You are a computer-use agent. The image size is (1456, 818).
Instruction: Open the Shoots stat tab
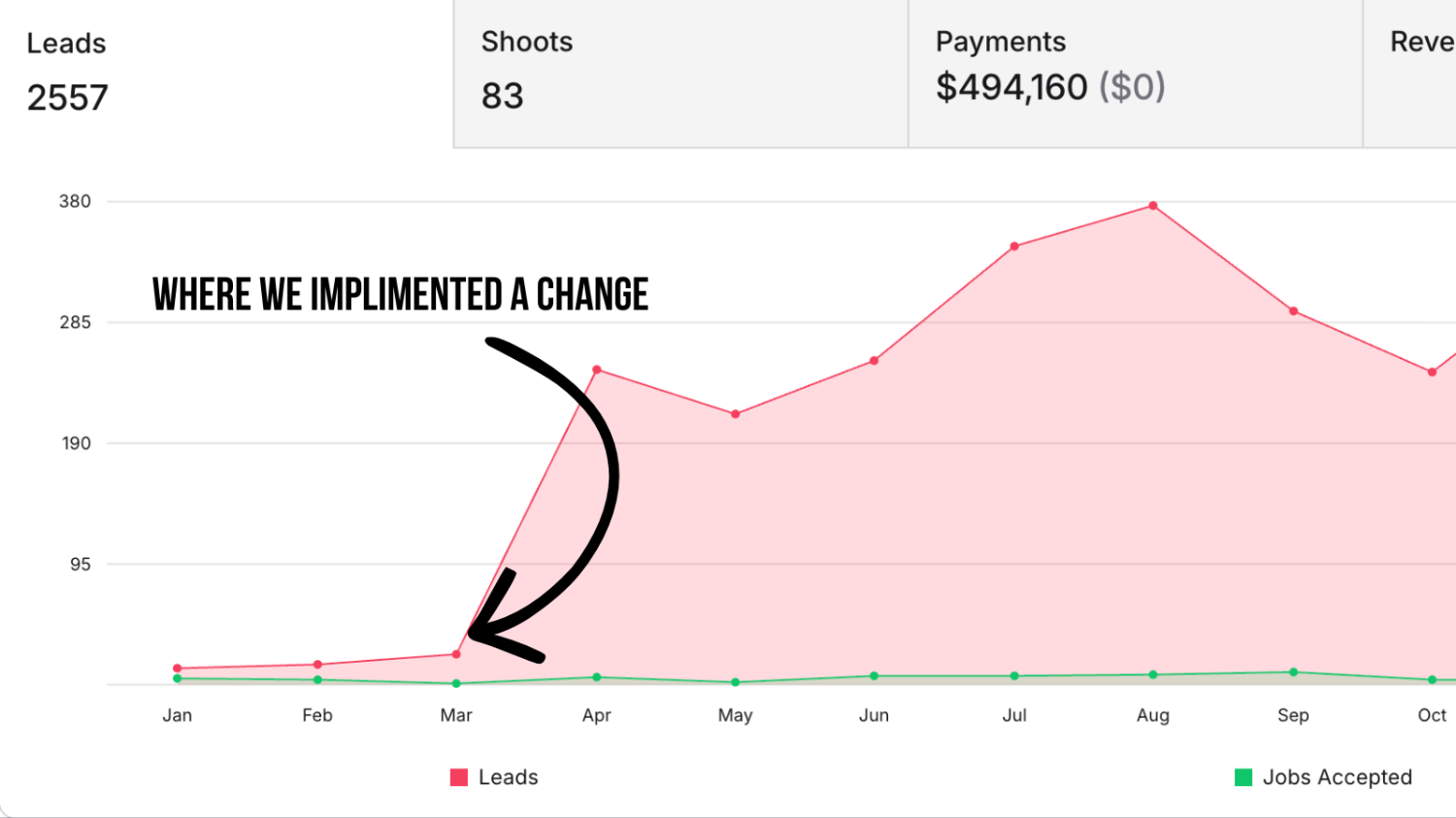[x=680, y=74]
